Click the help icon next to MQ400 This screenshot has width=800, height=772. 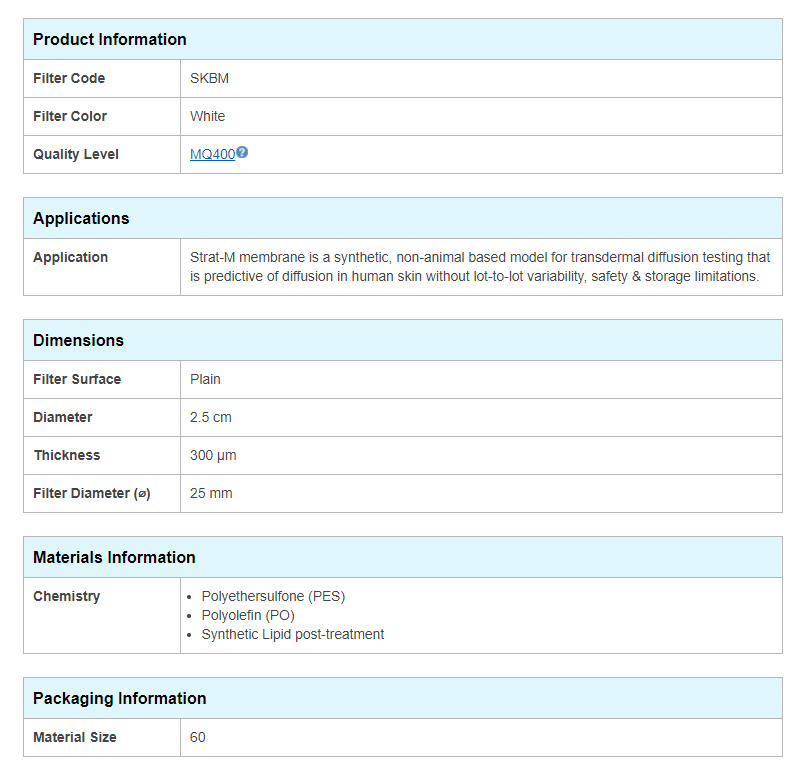pyautogui.click(x=242, y=153)
